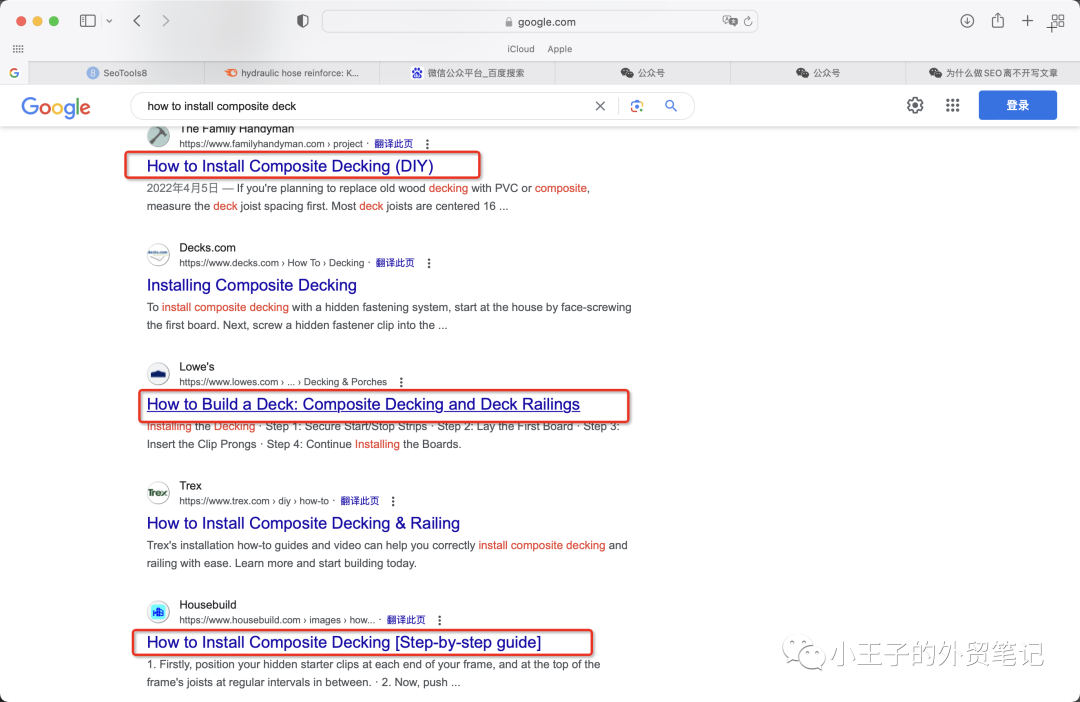Click the translate icon in address bar
Viewport: 1080px width, 702px height.
coord(729,21)
